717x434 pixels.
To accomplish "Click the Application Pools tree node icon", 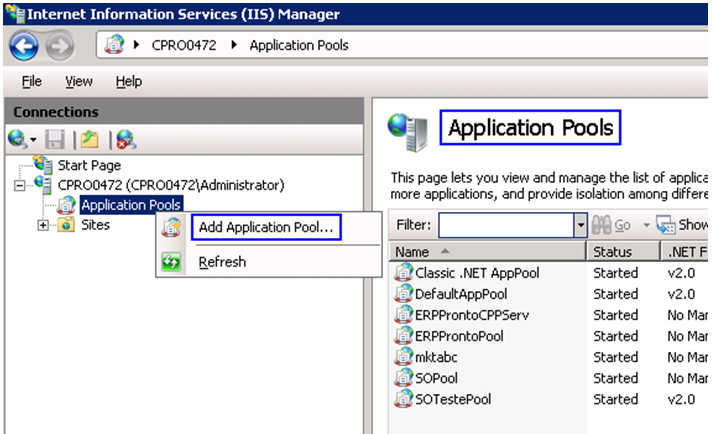I will click(x=67, y=205).
